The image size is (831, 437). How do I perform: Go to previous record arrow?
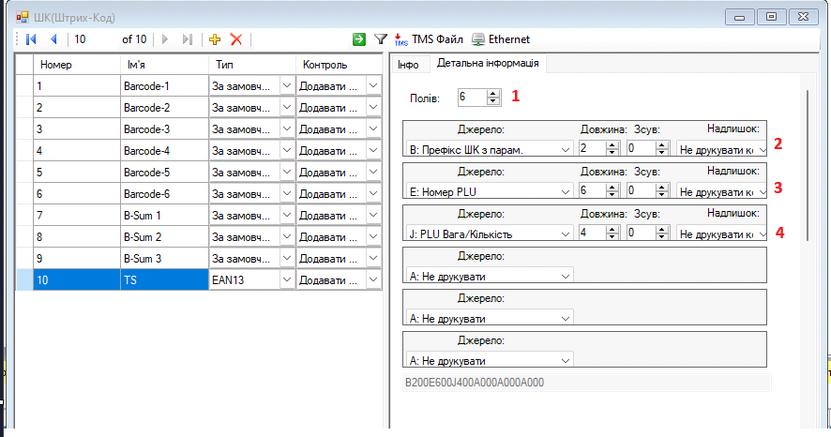(x=53, y=39)
